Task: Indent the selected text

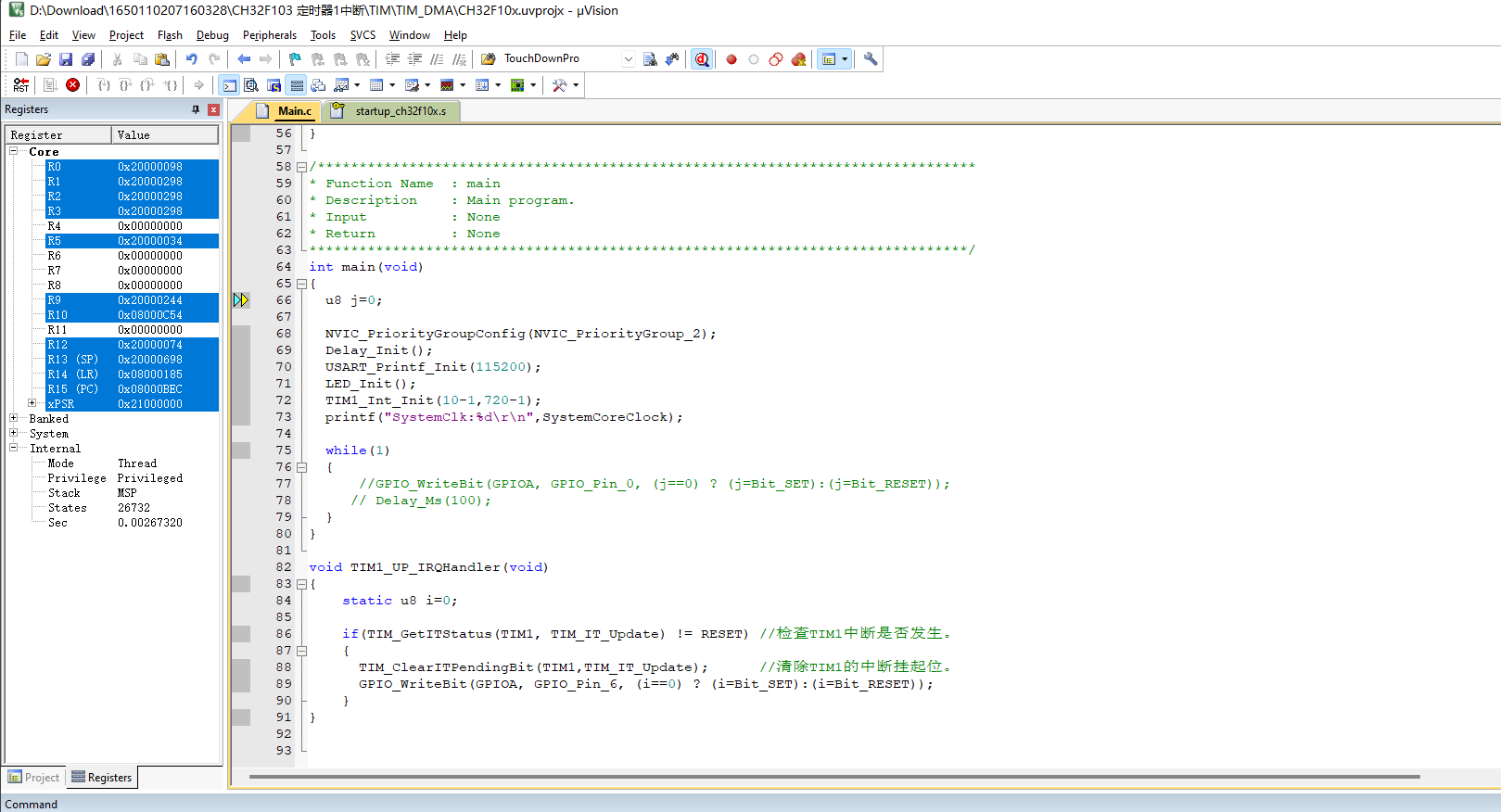Action: (x=392, y=59)
